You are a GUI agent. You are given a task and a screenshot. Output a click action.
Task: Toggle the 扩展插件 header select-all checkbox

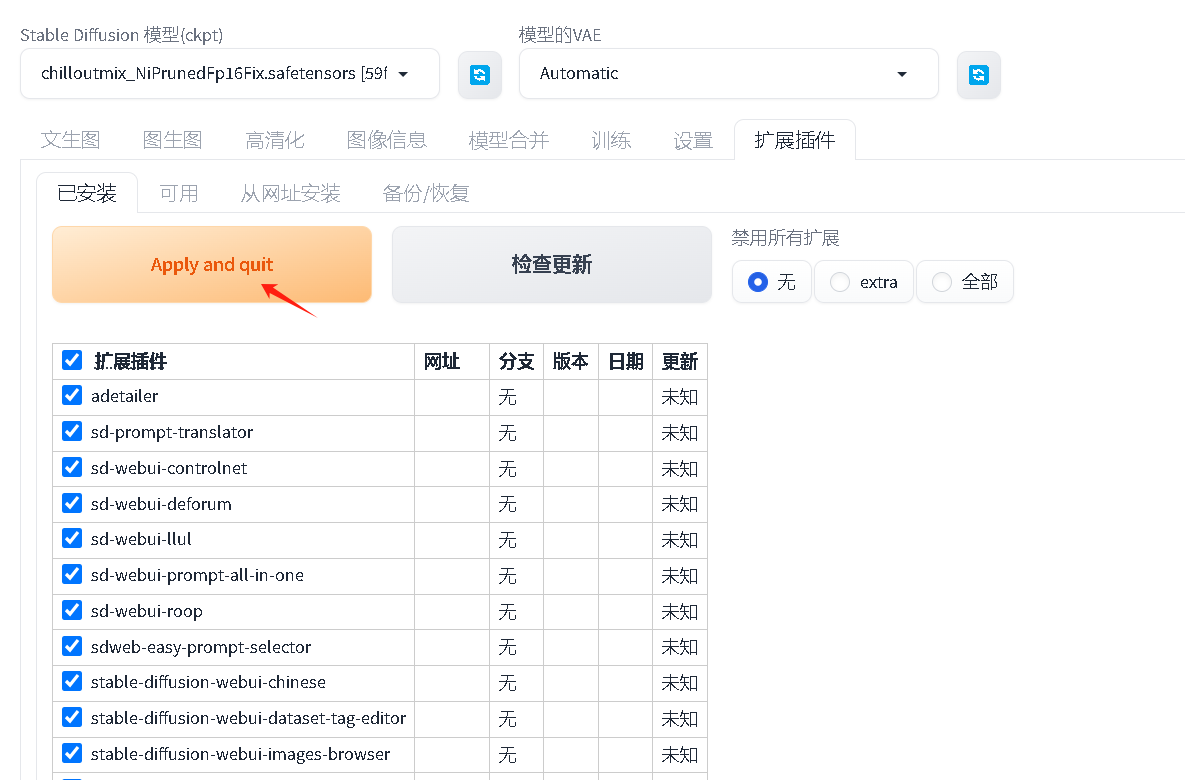coord(72,361)
